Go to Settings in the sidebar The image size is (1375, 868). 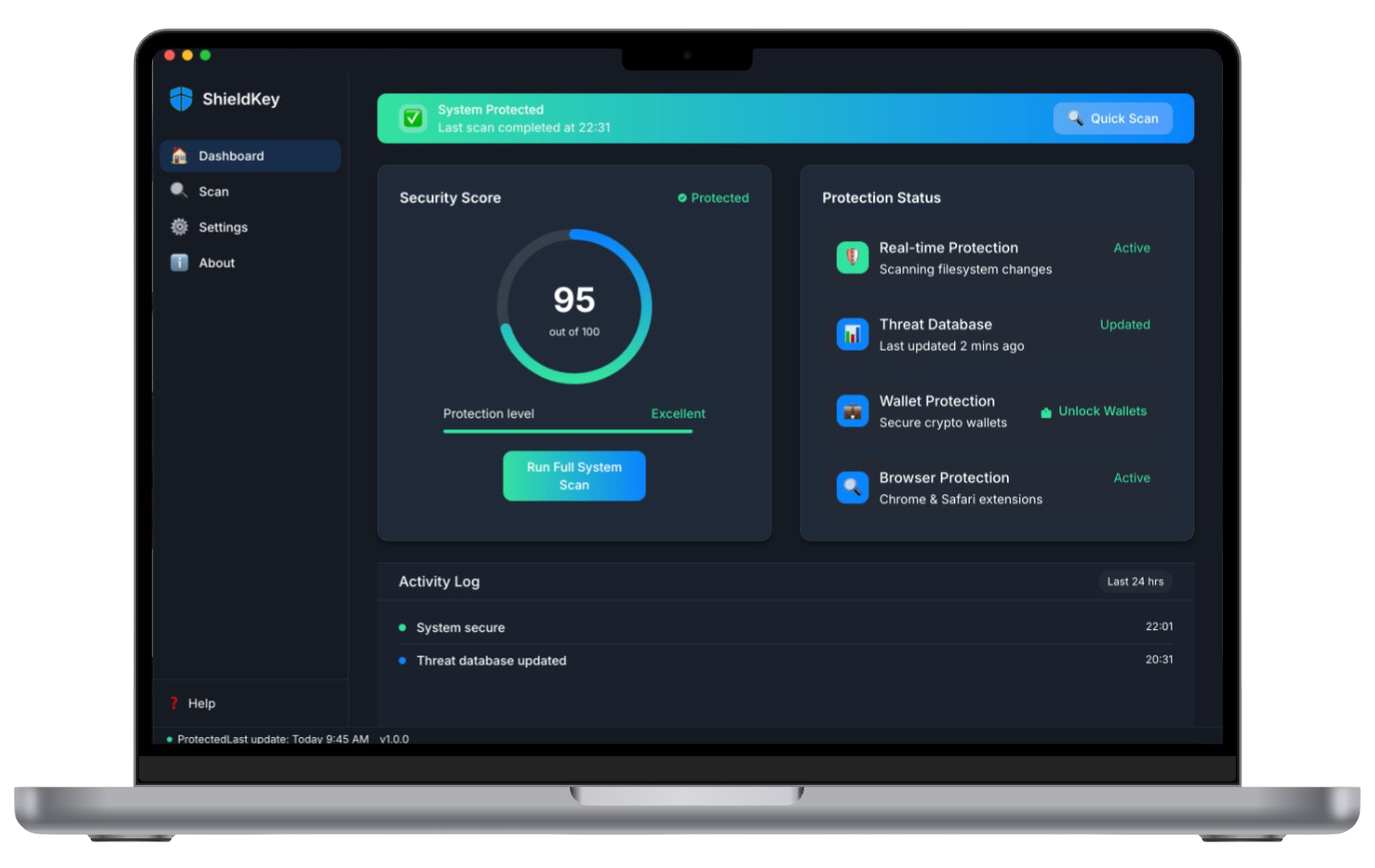(251, 227)
